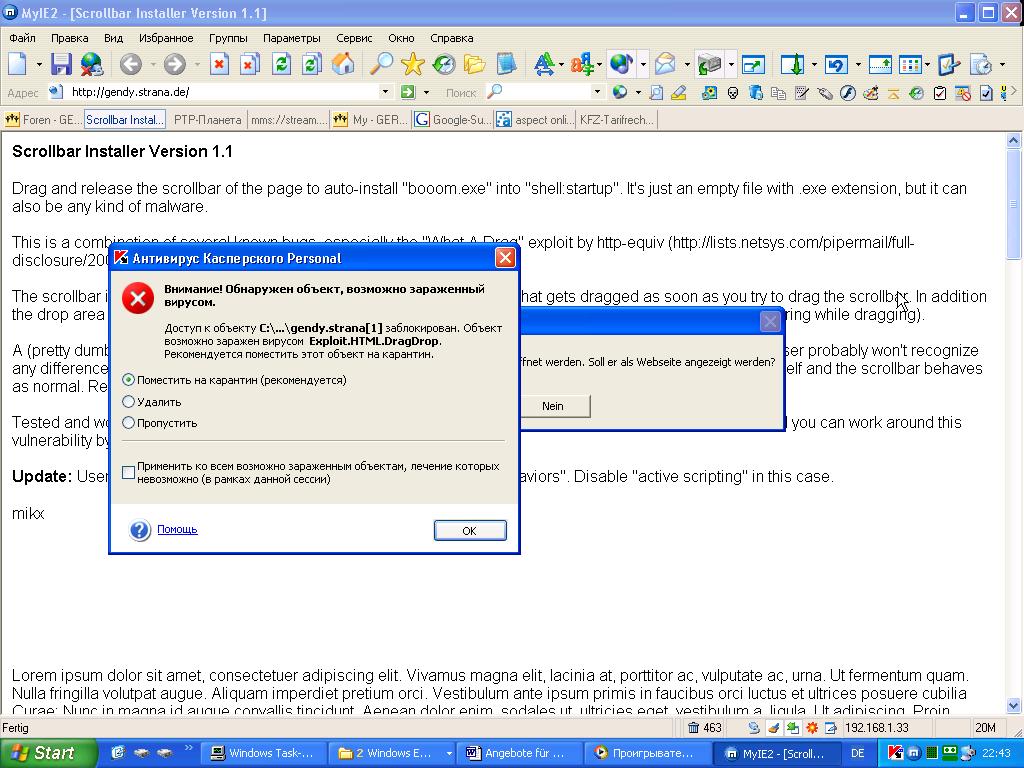Open the search field dropdown arrow

point(596,92)
